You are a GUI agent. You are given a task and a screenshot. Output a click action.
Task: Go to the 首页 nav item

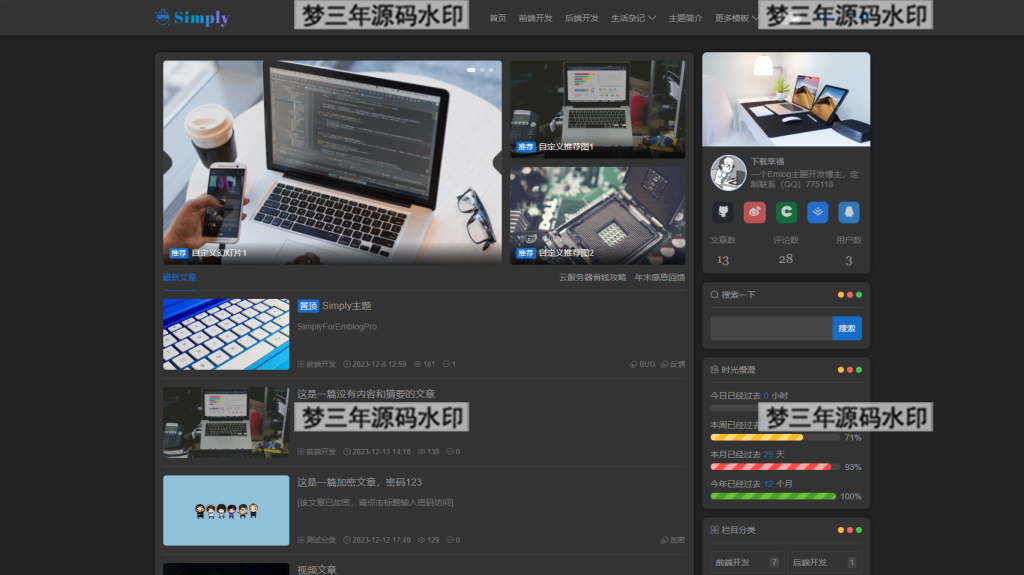click(x=498, y=18)
